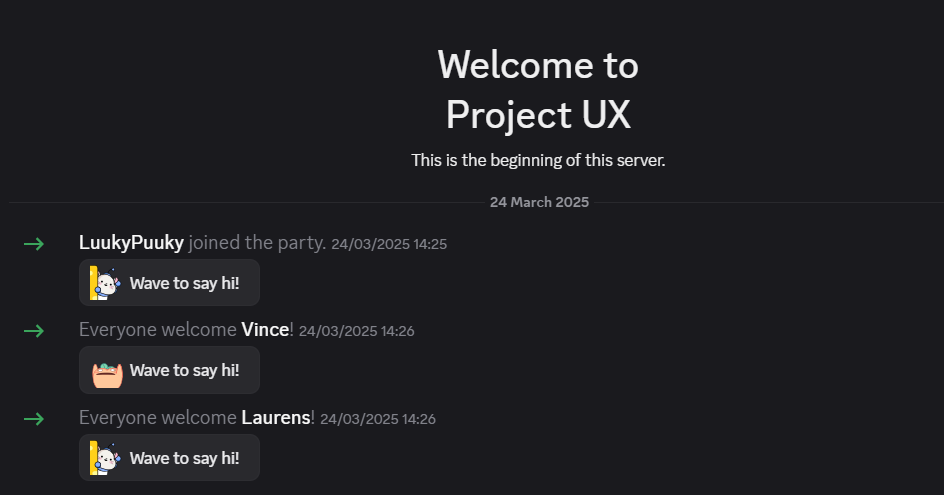Click the "24 March 2025" date divider
This screenshot has height=495, width=944.
(539, 202)
